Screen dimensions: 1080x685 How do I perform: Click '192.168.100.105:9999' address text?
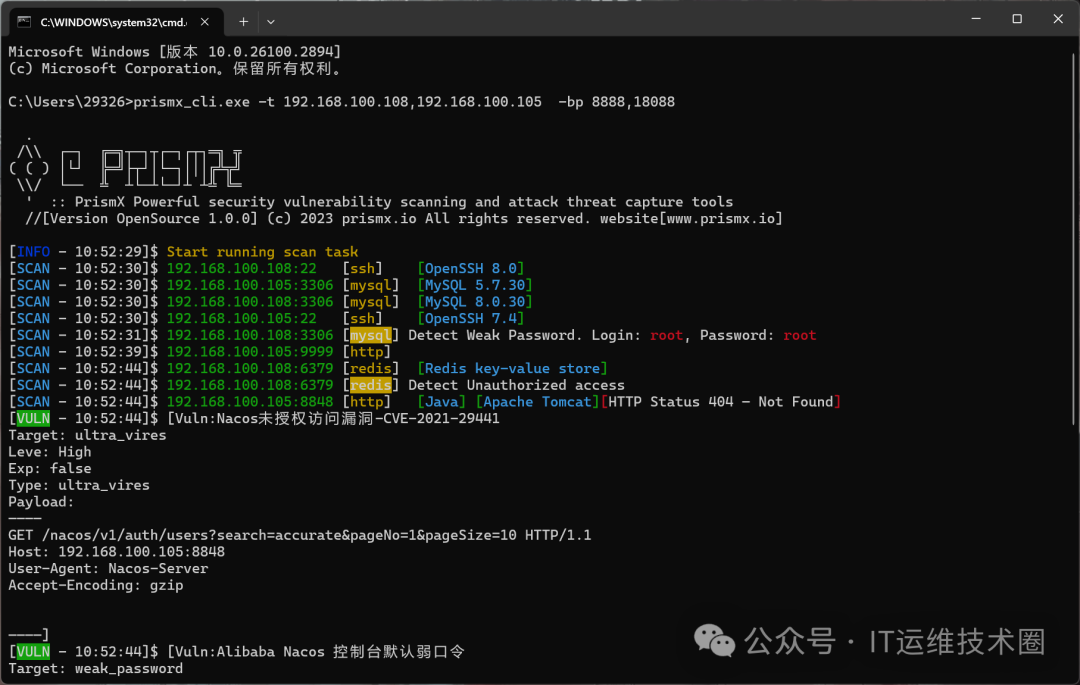(249, 352)
